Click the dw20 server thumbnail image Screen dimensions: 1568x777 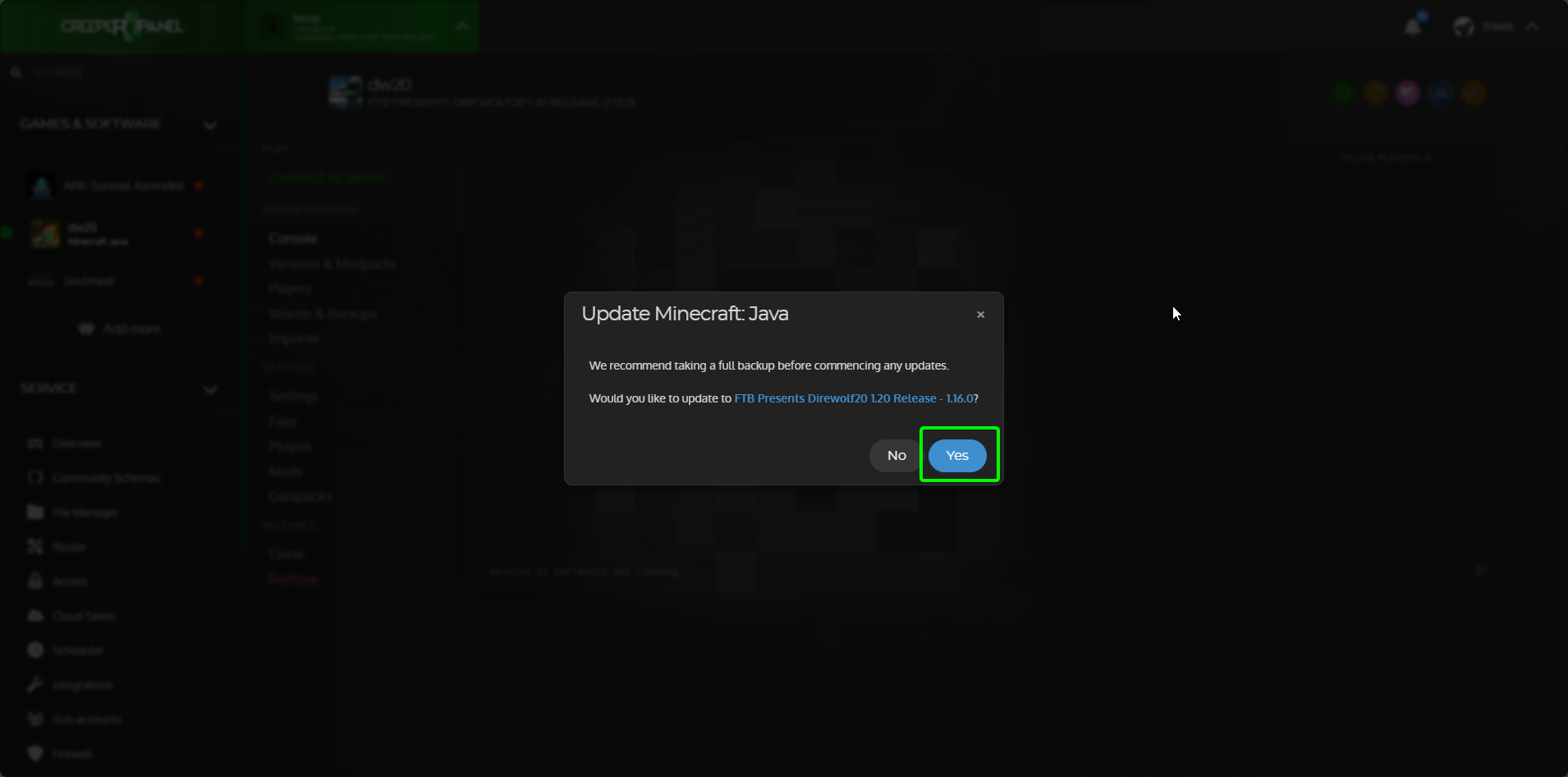[x=345, y=92]
